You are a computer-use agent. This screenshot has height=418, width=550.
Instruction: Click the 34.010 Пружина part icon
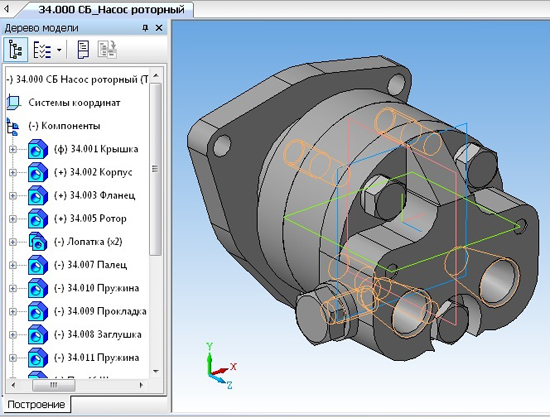[x=38, y=288]
